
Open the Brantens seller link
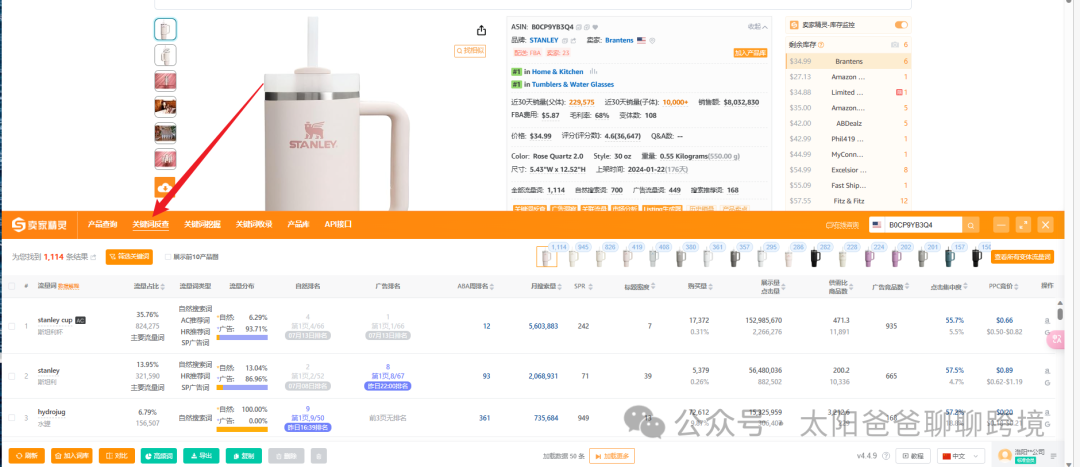click(619, 41)
